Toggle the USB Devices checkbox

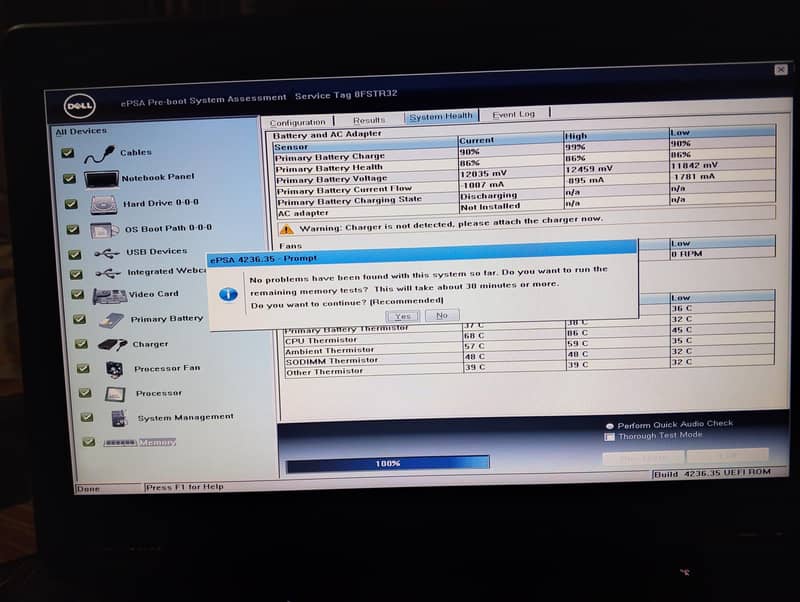[x=75, y=254]
